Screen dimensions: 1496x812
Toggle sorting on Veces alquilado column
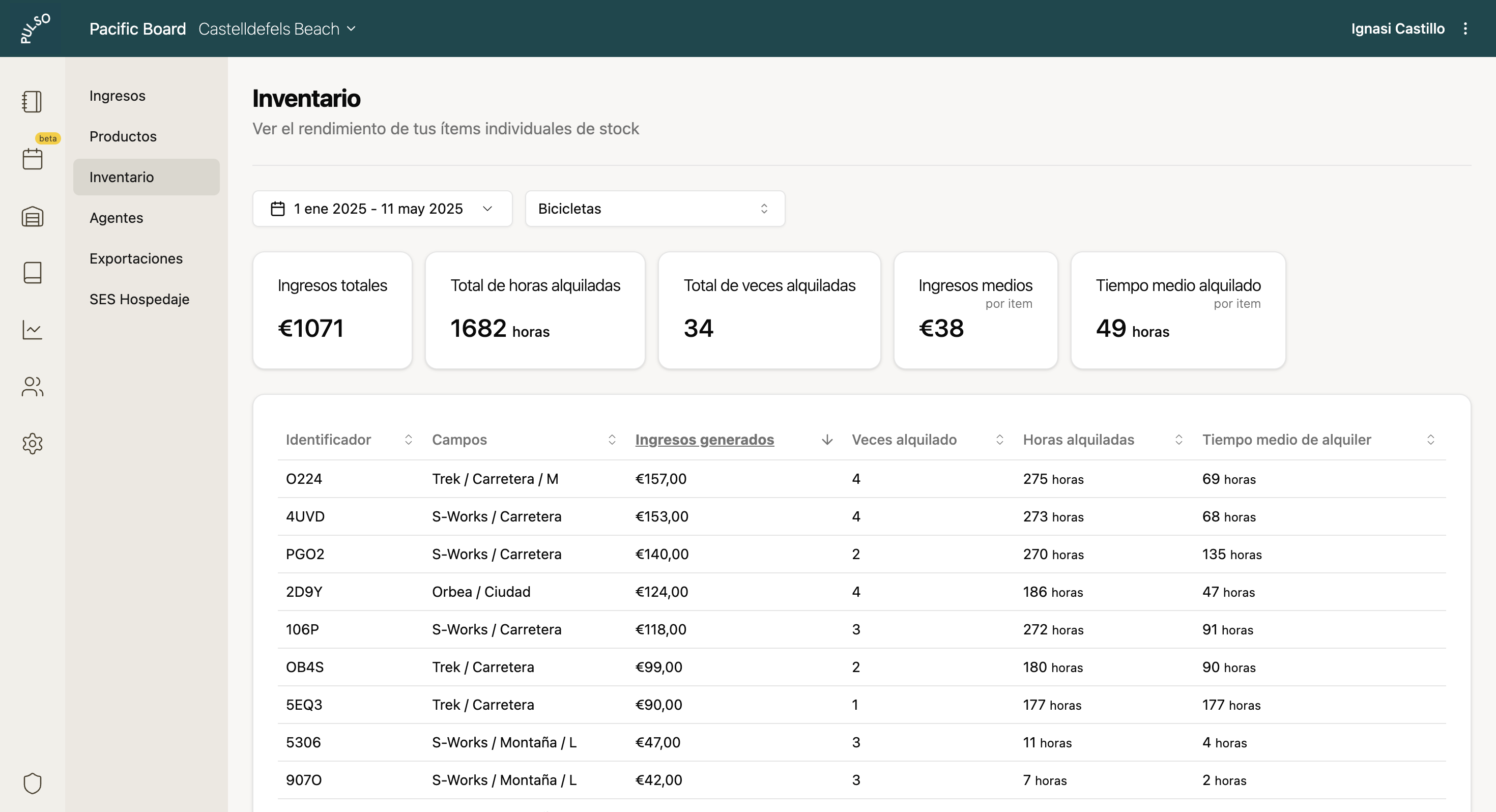[x=999, y=440]
